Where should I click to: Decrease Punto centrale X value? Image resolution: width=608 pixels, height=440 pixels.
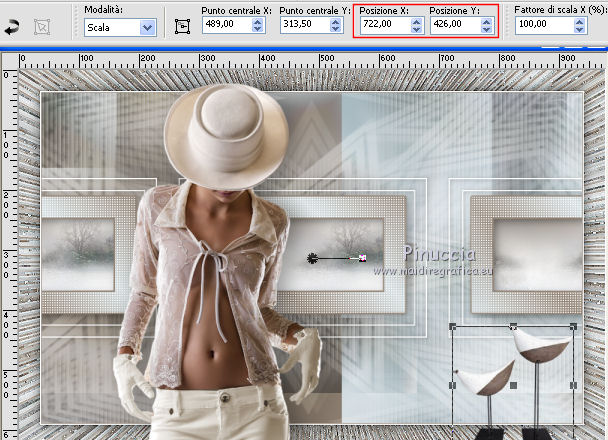click(257, 29)
